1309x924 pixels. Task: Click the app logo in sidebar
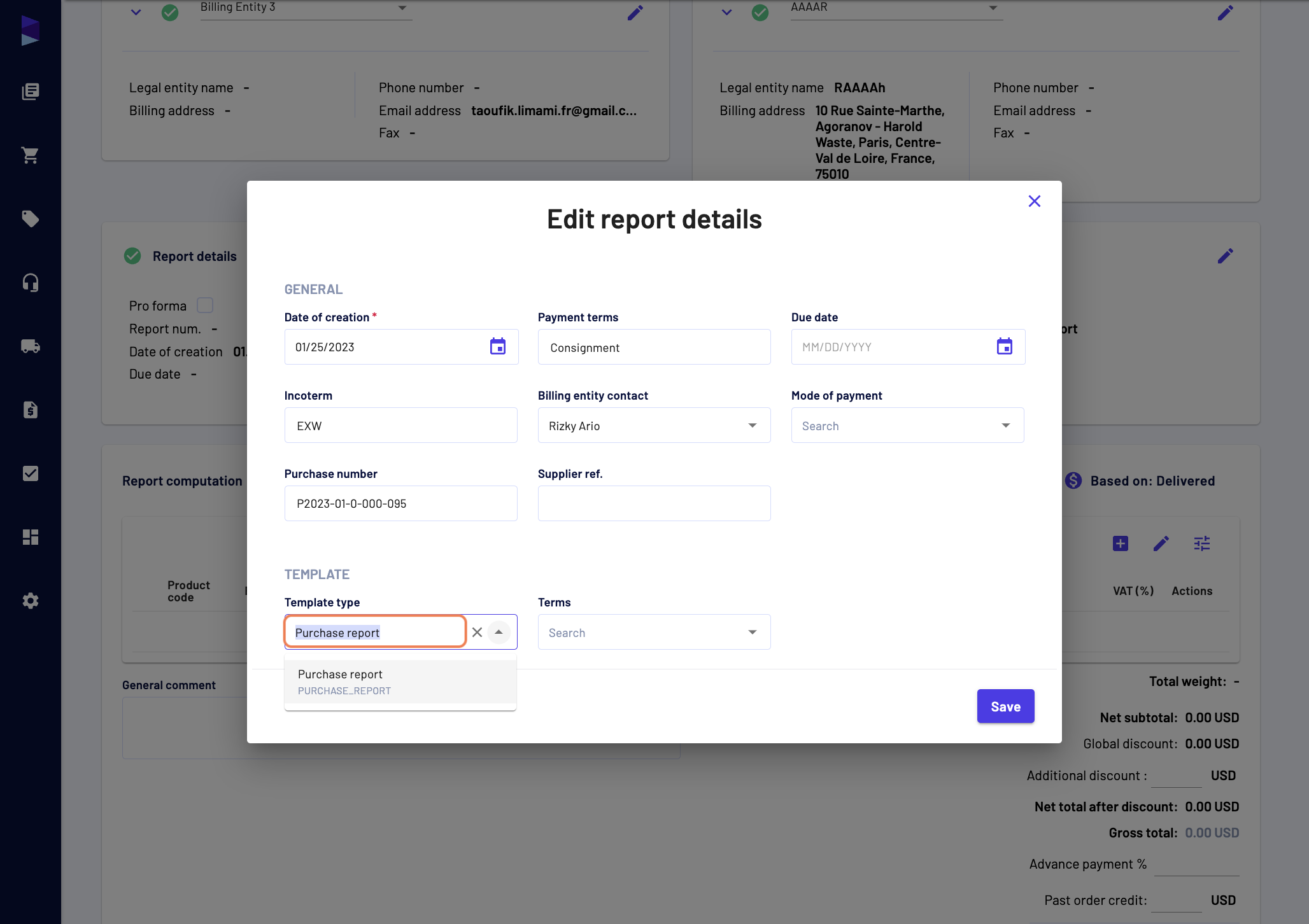tap(30, 31)
